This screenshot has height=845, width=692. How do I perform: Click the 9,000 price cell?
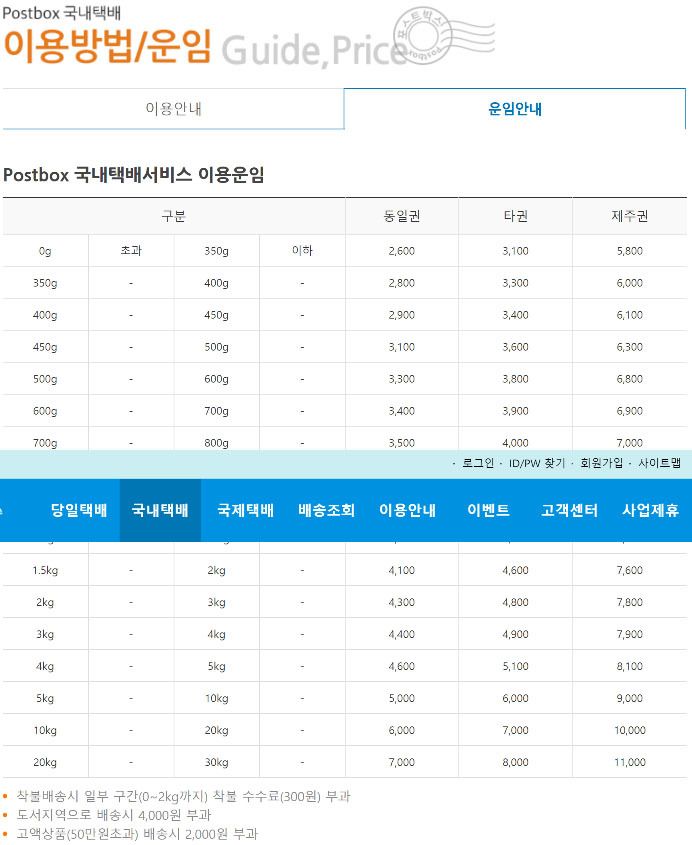coord(629,698)
